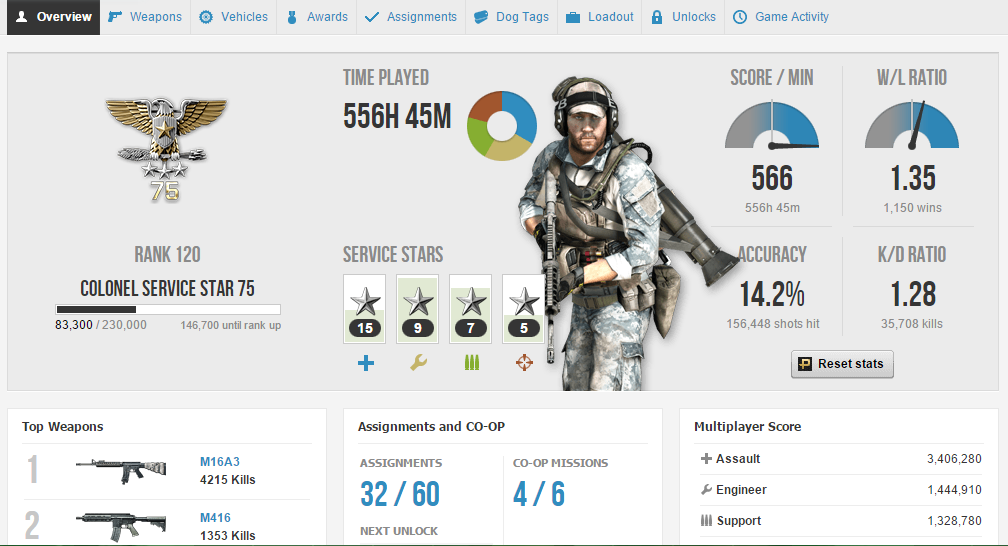Click the 32 / 60 assignments count
Image resolution: width=1008 pixels, height=546 pixels.
[400, 495]
